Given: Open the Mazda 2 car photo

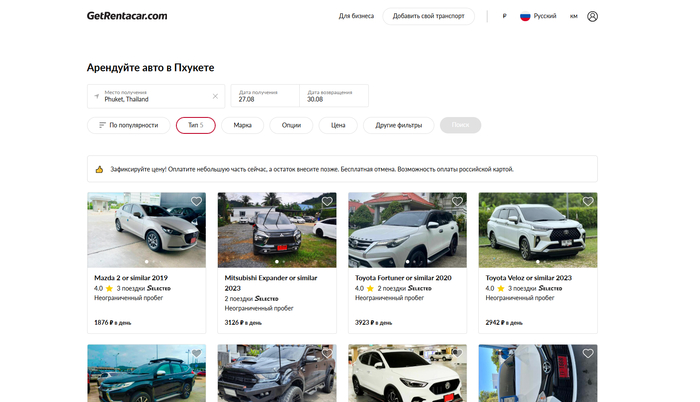Looking at the screenshot, I should 146,230.
